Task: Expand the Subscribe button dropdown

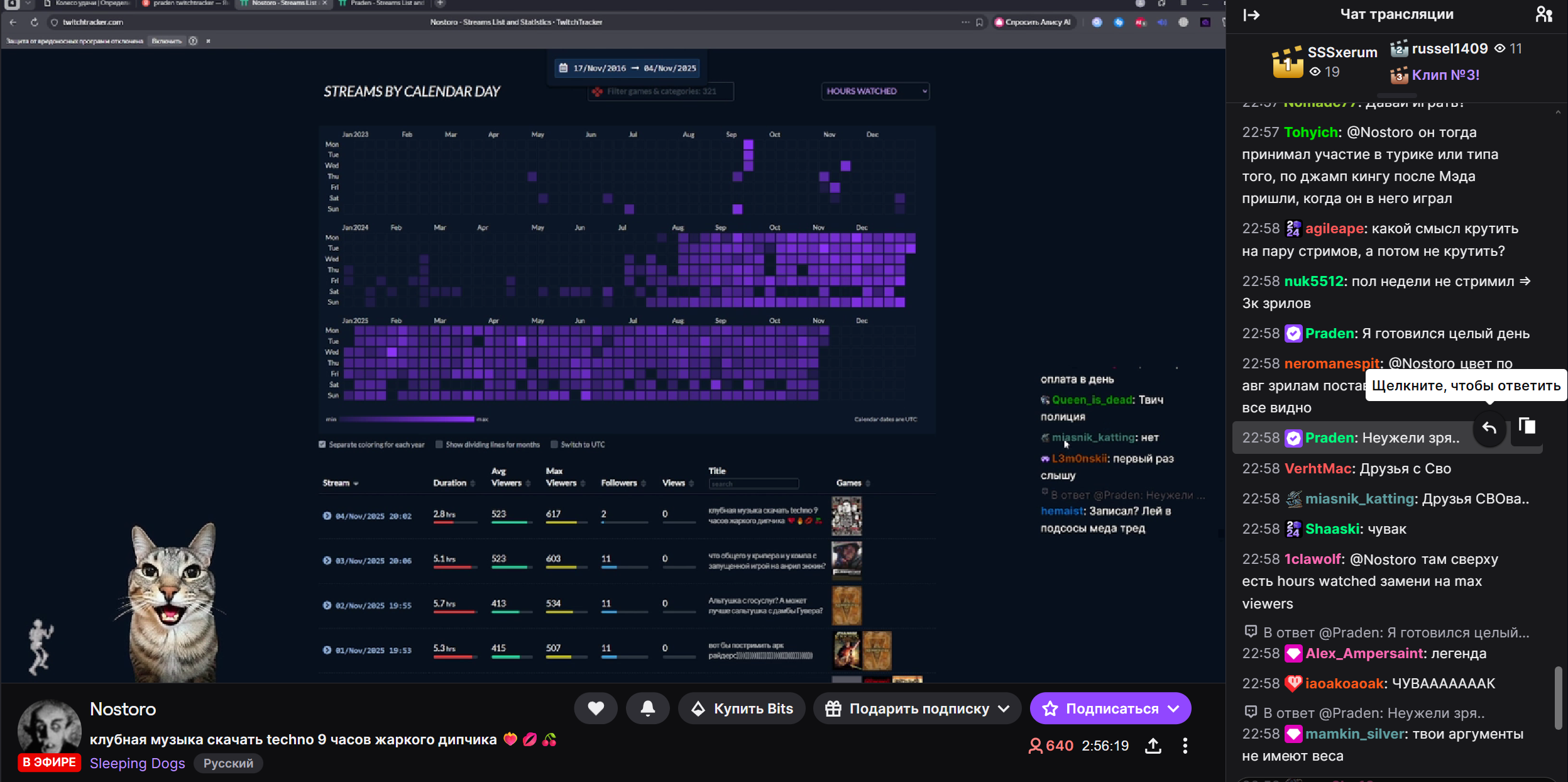Action: click(1173, 708)
